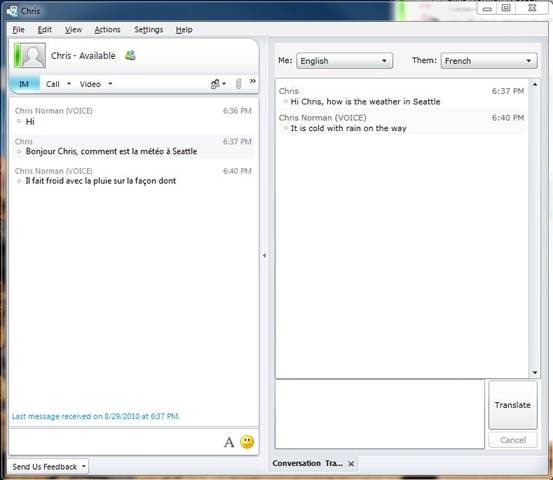
Task: Click the 6:36 PM timestamp in the IM pane
Action: pos(237,111)
